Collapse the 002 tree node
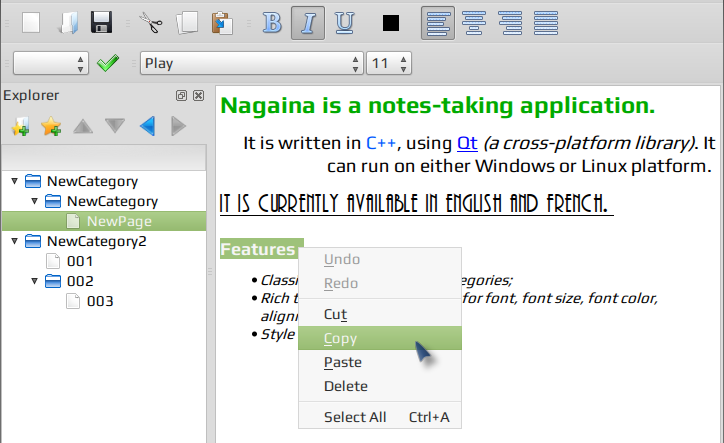This screenshot has height=443, width=724. click(x=34, y=281)
